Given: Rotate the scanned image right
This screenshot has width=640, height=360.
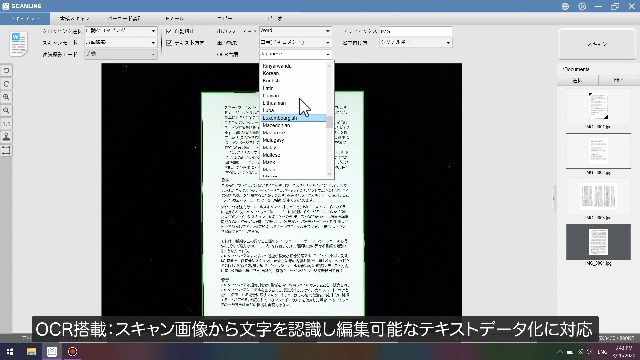Looking at the screenshot, I should tap(6, 84).
